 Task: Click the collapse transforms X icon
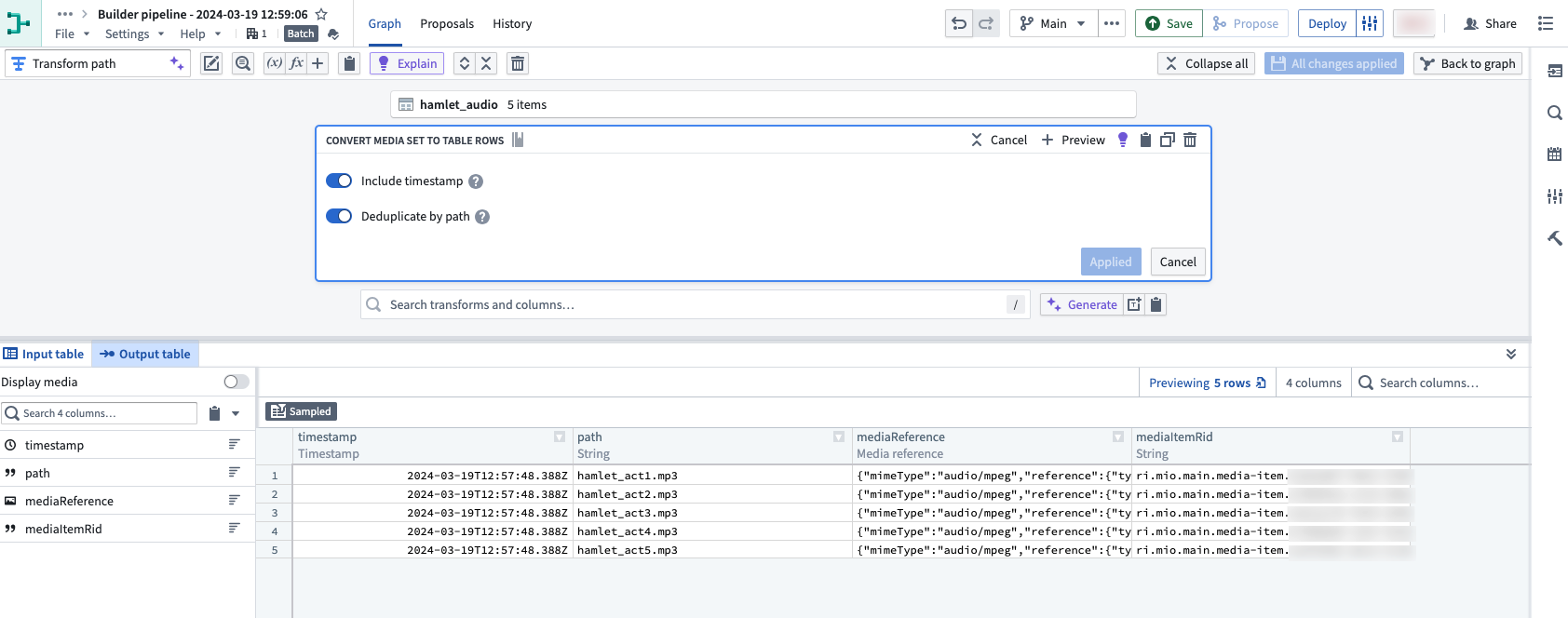click(486, 63)
